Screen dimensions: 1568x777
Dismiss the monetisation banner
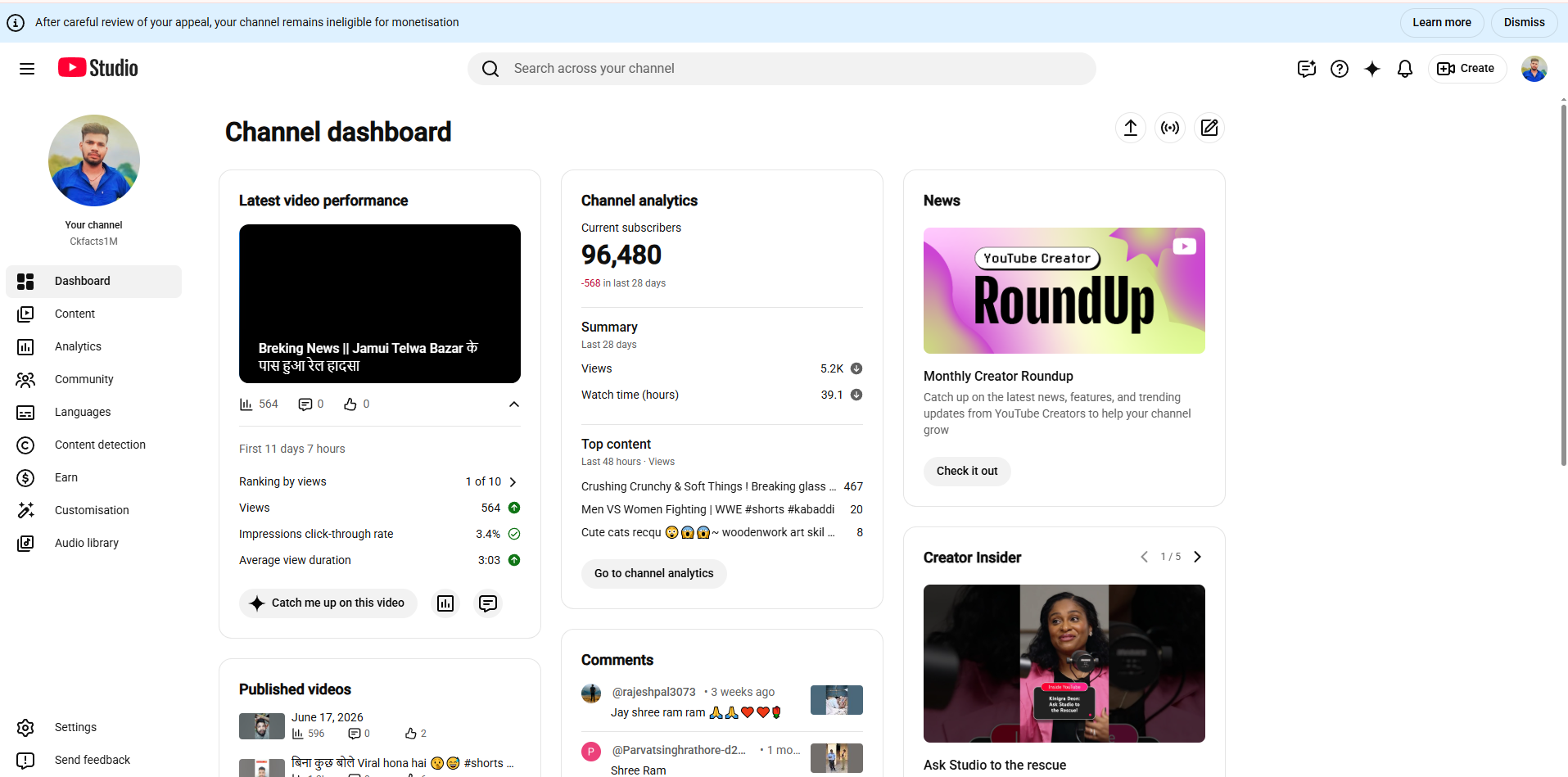(x=1525, y=23)
